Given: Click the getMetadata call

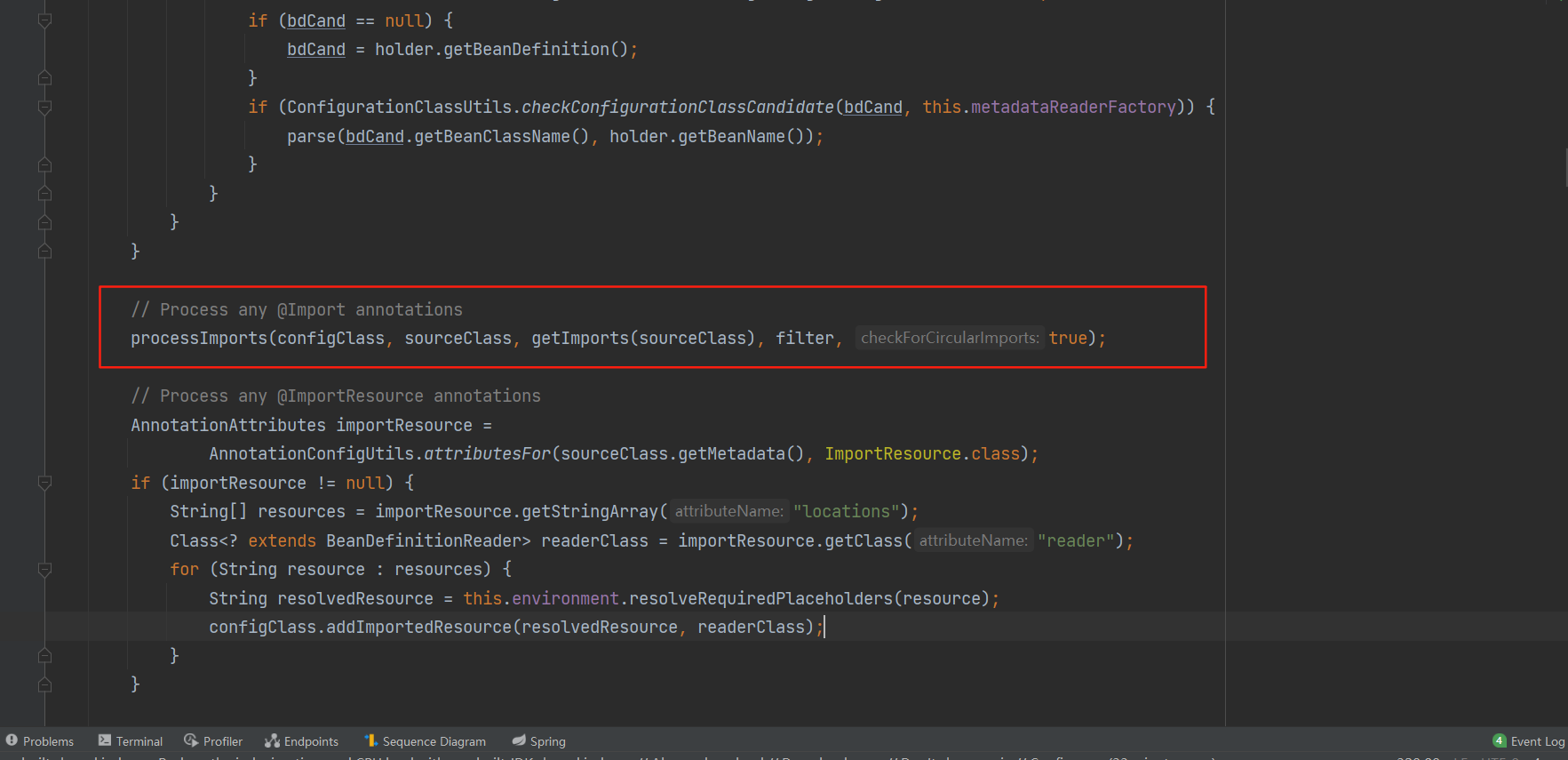Looking at the screenshot, I should point(732,453).
